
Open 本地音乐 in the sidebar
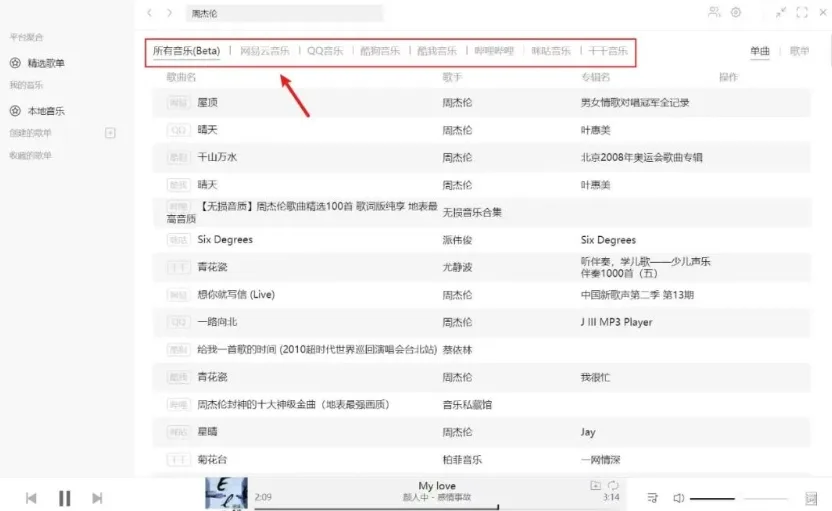tap(46, 111)
